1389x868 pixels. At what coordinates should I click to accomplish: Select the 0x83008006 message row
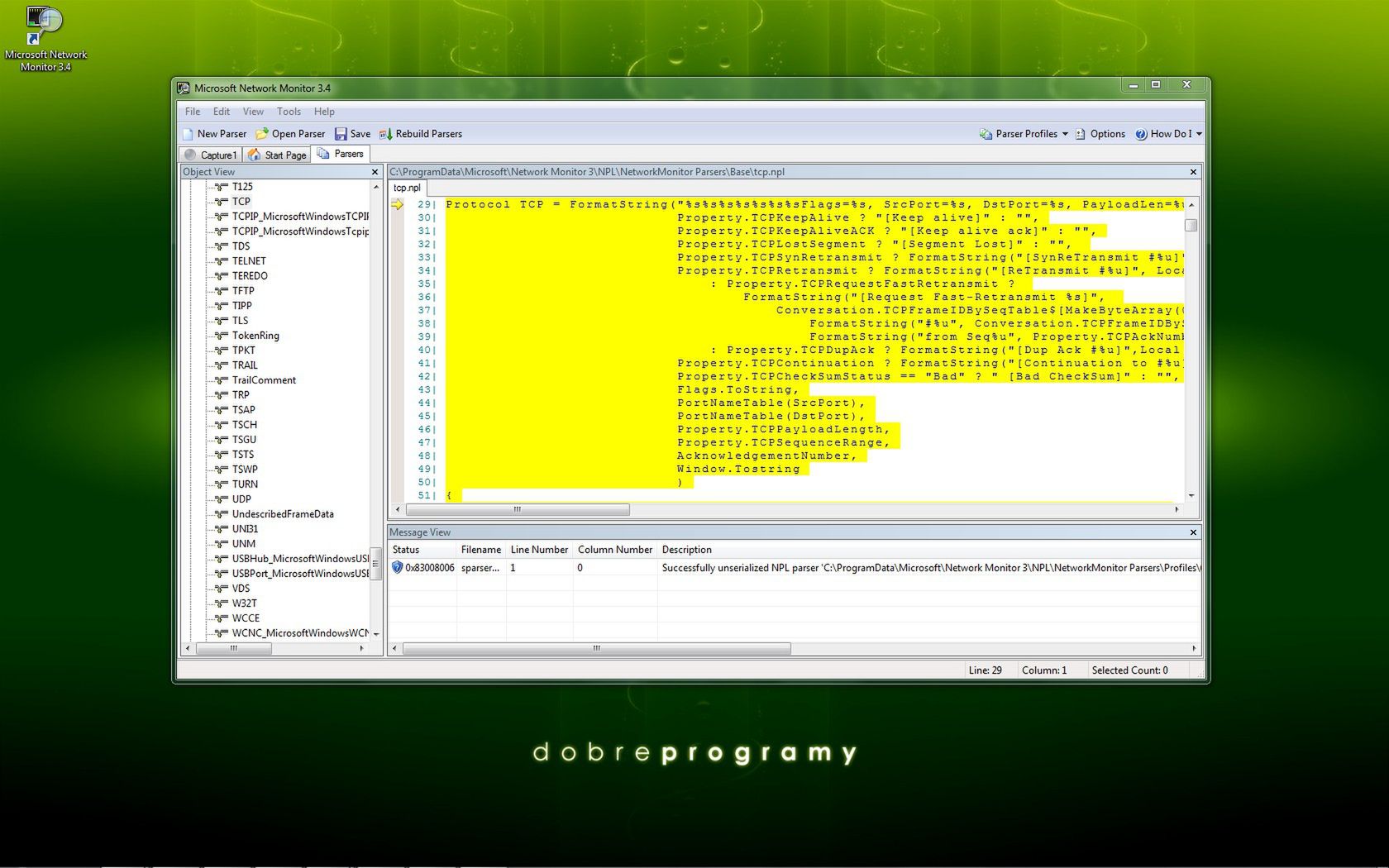coord(795,568)
